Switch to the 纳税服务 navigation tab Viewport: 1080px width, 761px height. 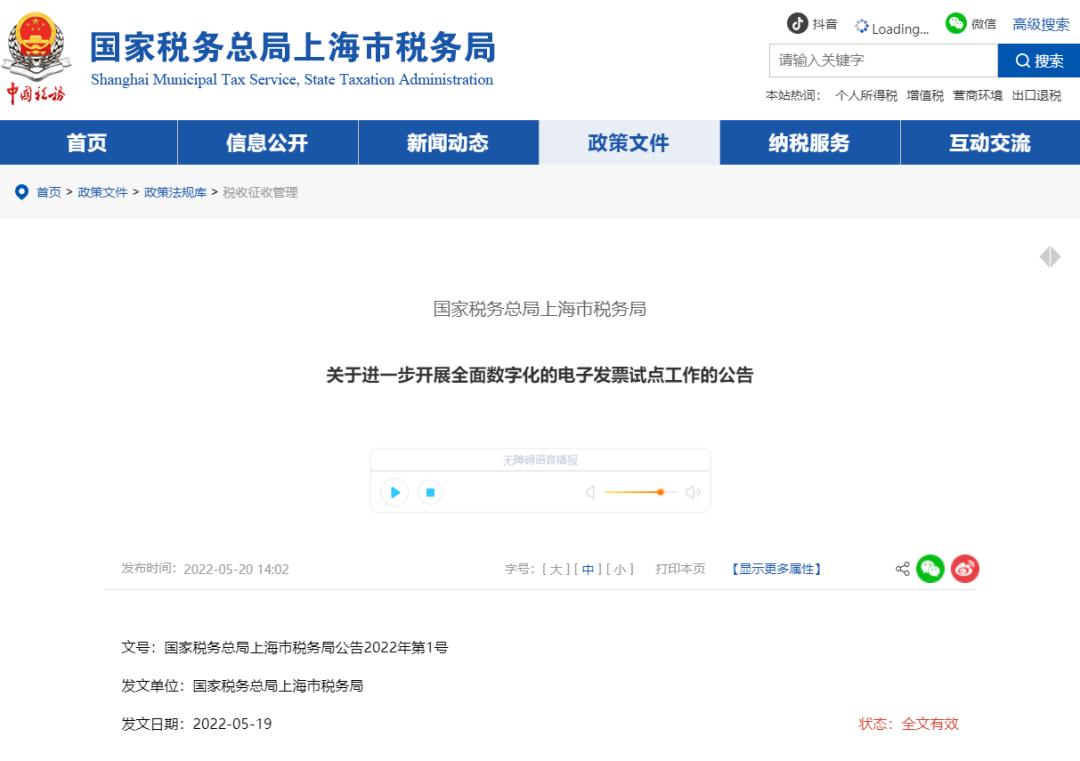coord(808,143)
